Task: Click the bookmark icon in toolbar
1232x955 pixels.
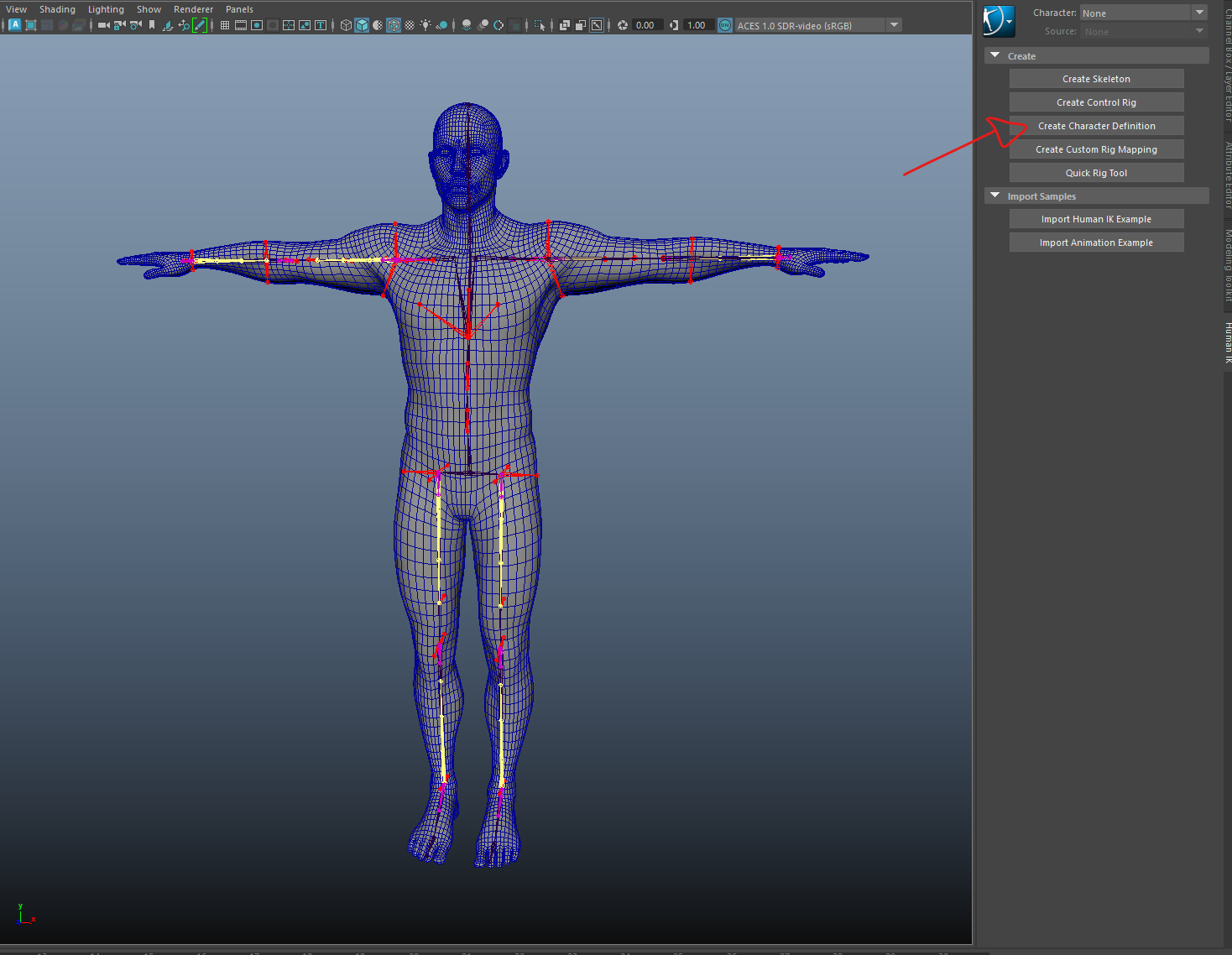Action: [152, 25]
